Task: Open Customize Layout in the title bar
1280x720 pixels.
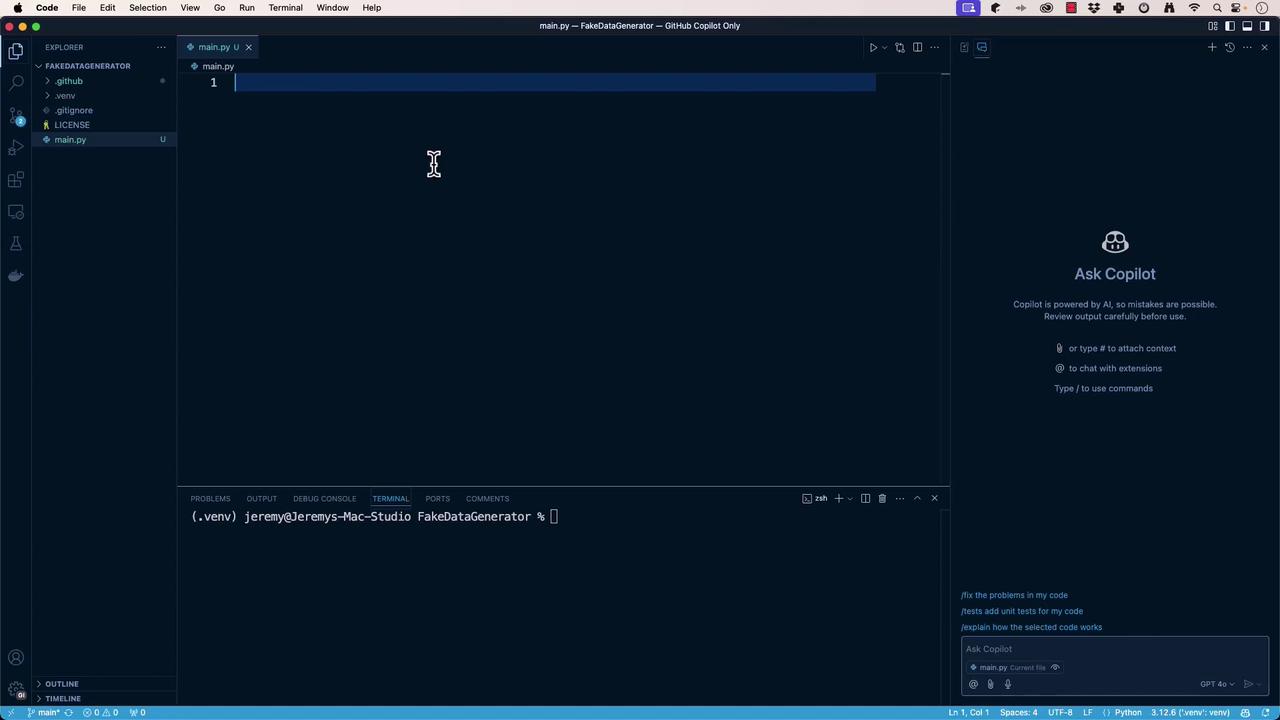Action: [x=1213, y=26]
